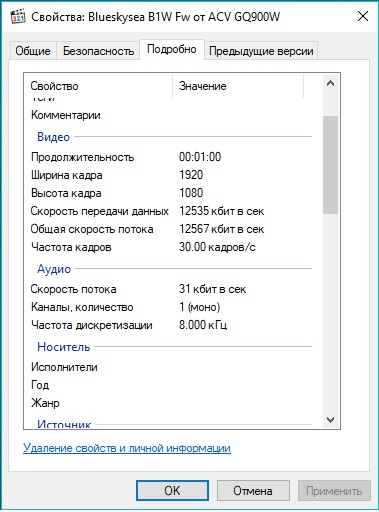Open the Предыдущие версии tab
This screenshot has height=512, width=379.
point(261,51)
